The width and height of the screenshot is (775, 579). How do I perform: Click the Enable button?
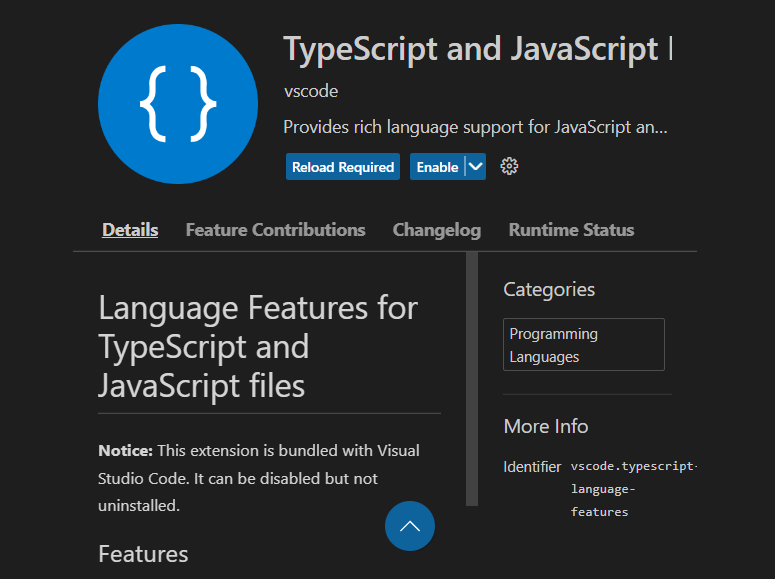point(437,167)
